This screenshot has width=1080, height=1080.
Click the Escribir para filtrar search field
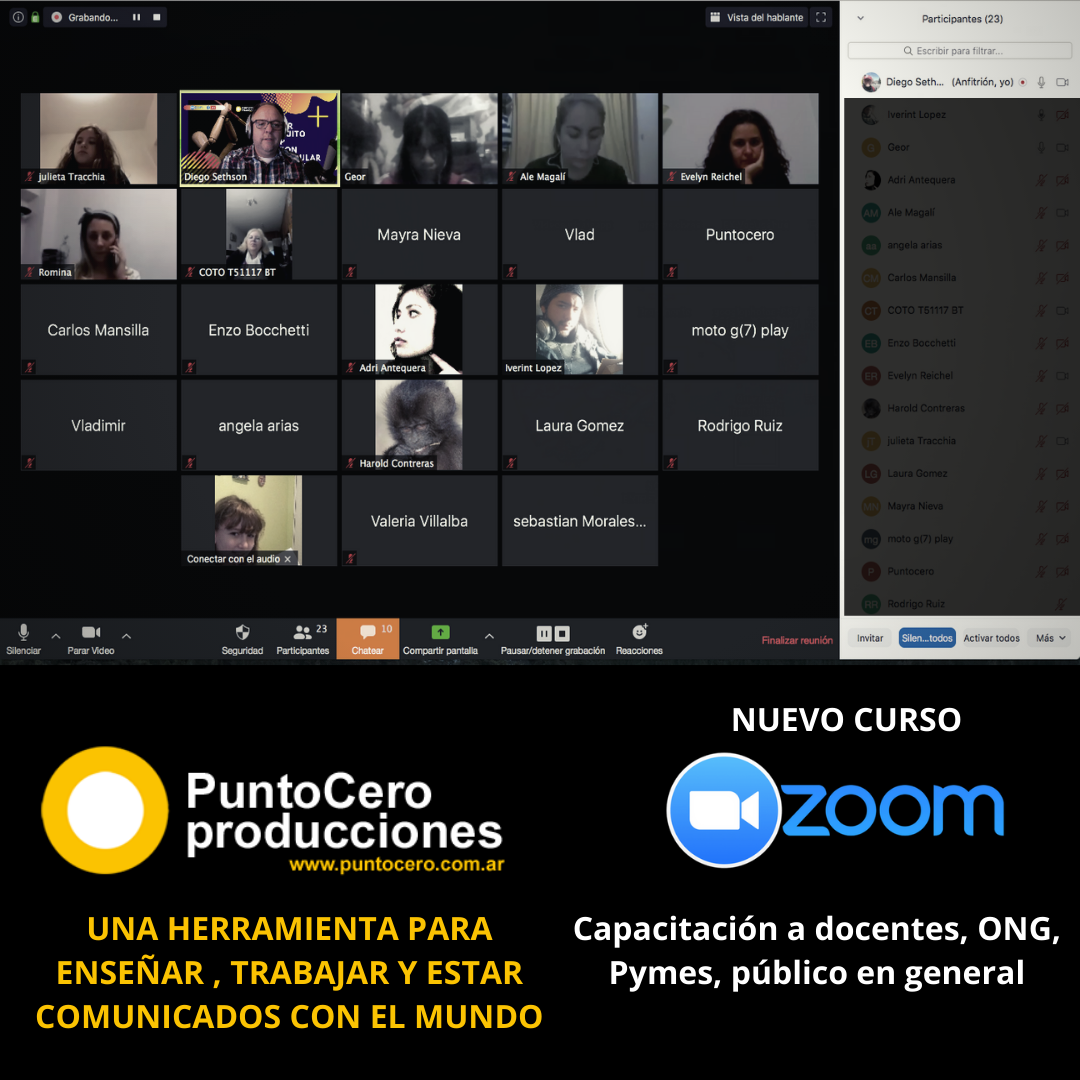[x=959, y=51]
